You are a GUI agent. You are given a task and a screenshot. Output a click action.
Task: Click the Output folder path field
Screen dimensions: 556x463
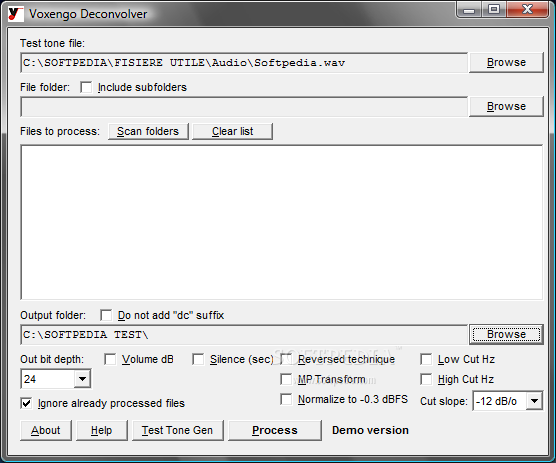[244, 335]
